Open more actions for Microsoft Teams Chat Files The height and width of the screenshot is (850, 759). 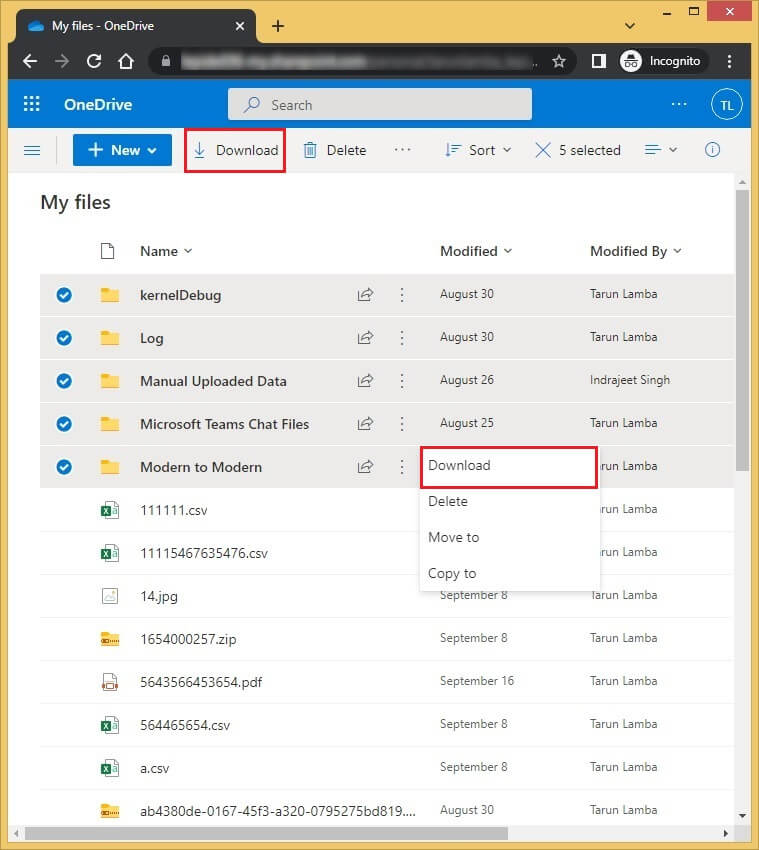click(402, 423)
